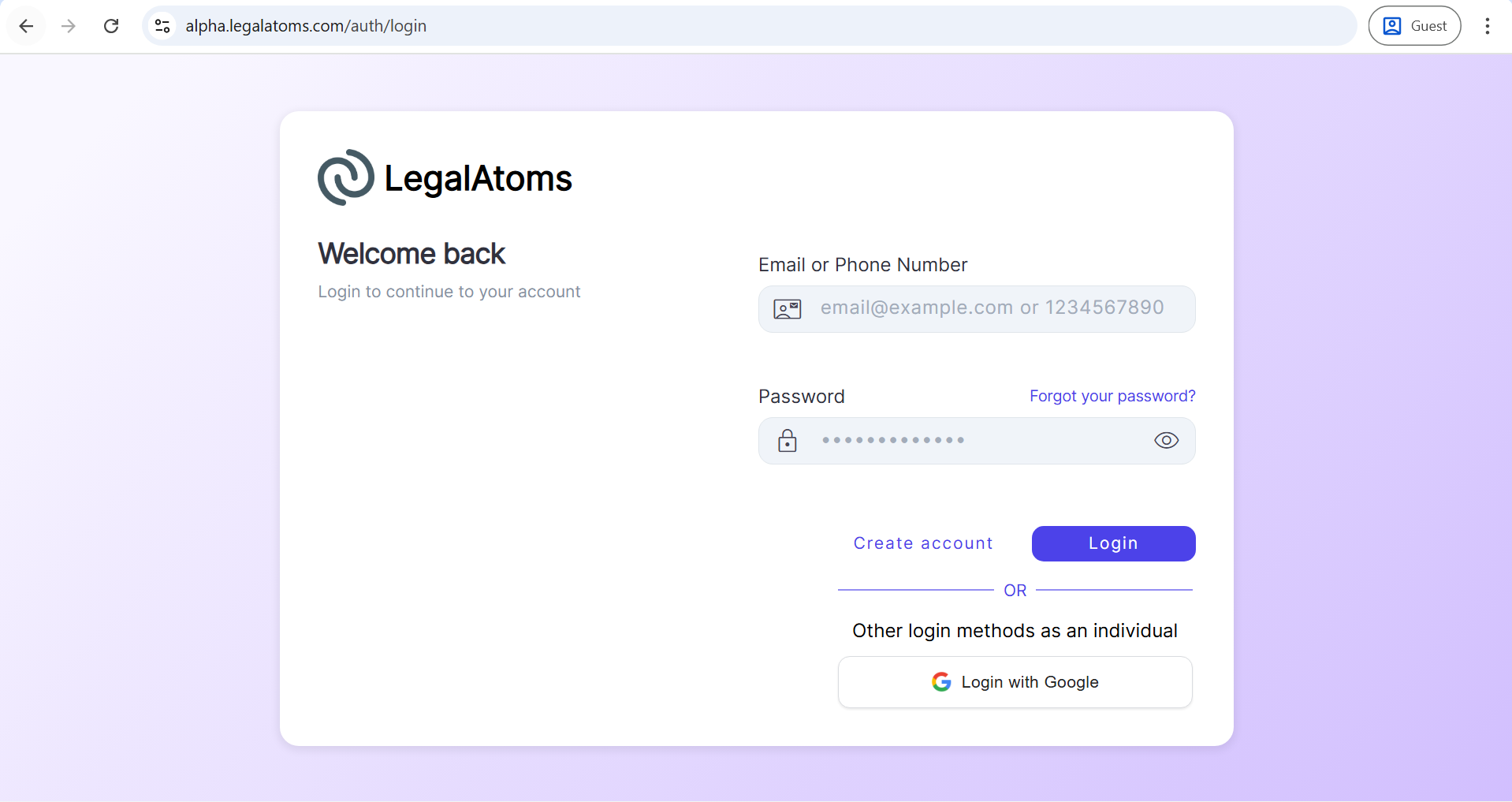Show password using the eye icon
The height and width of the screenshot is (802, 1512).
(1166, 441)
